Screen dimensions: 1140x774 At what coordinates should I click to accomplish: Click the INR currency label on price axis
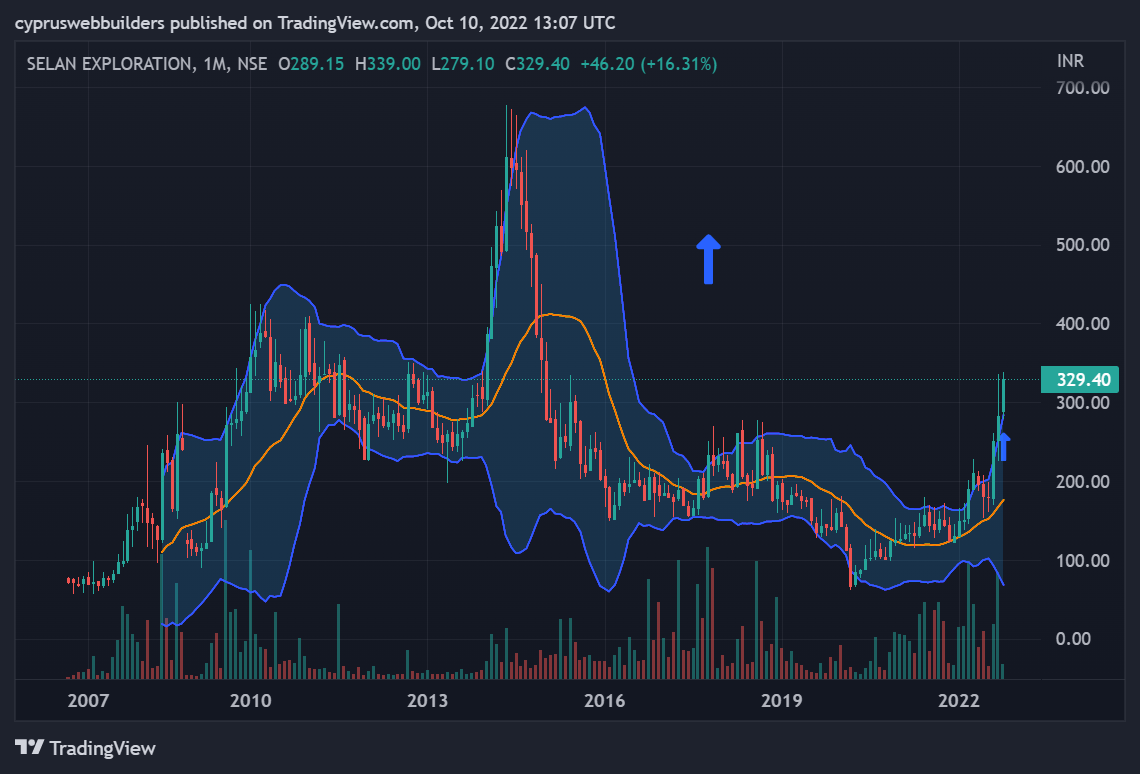click(1070, 61)
